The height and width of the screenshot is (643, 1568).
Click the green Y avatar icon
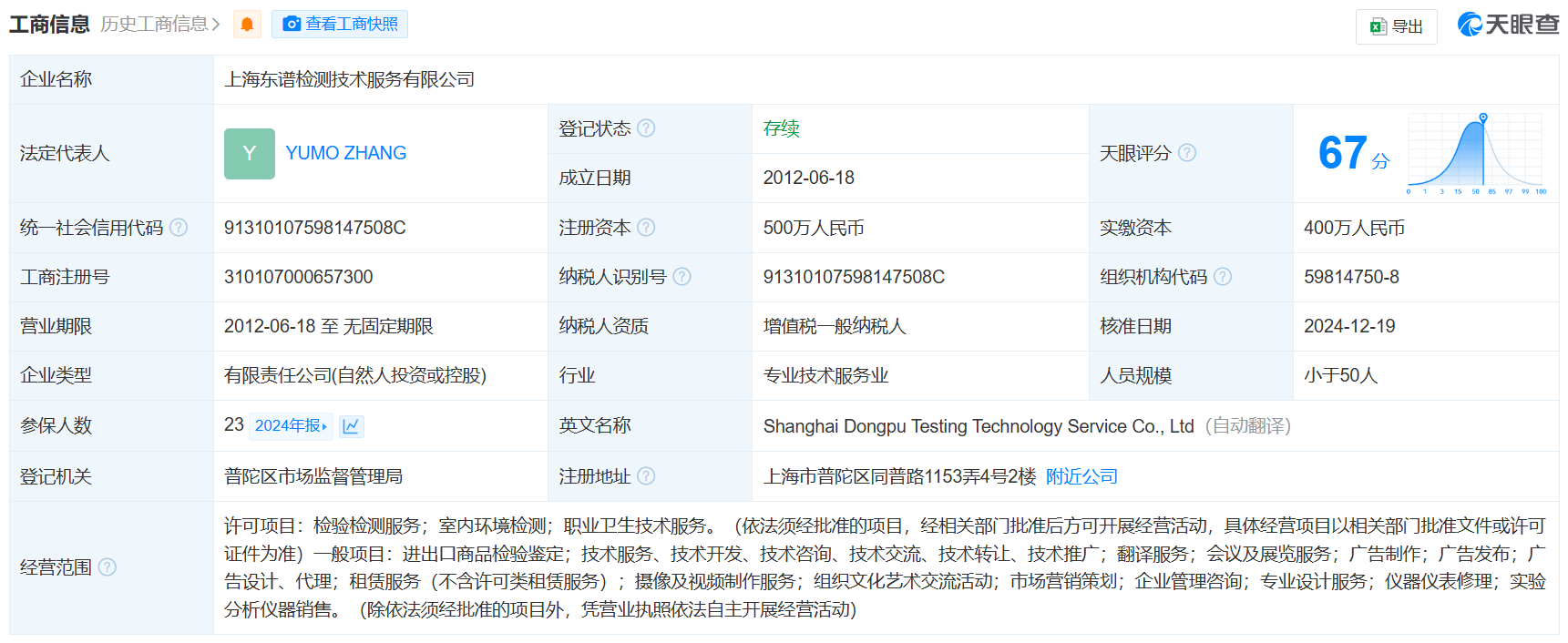[250, 153]
